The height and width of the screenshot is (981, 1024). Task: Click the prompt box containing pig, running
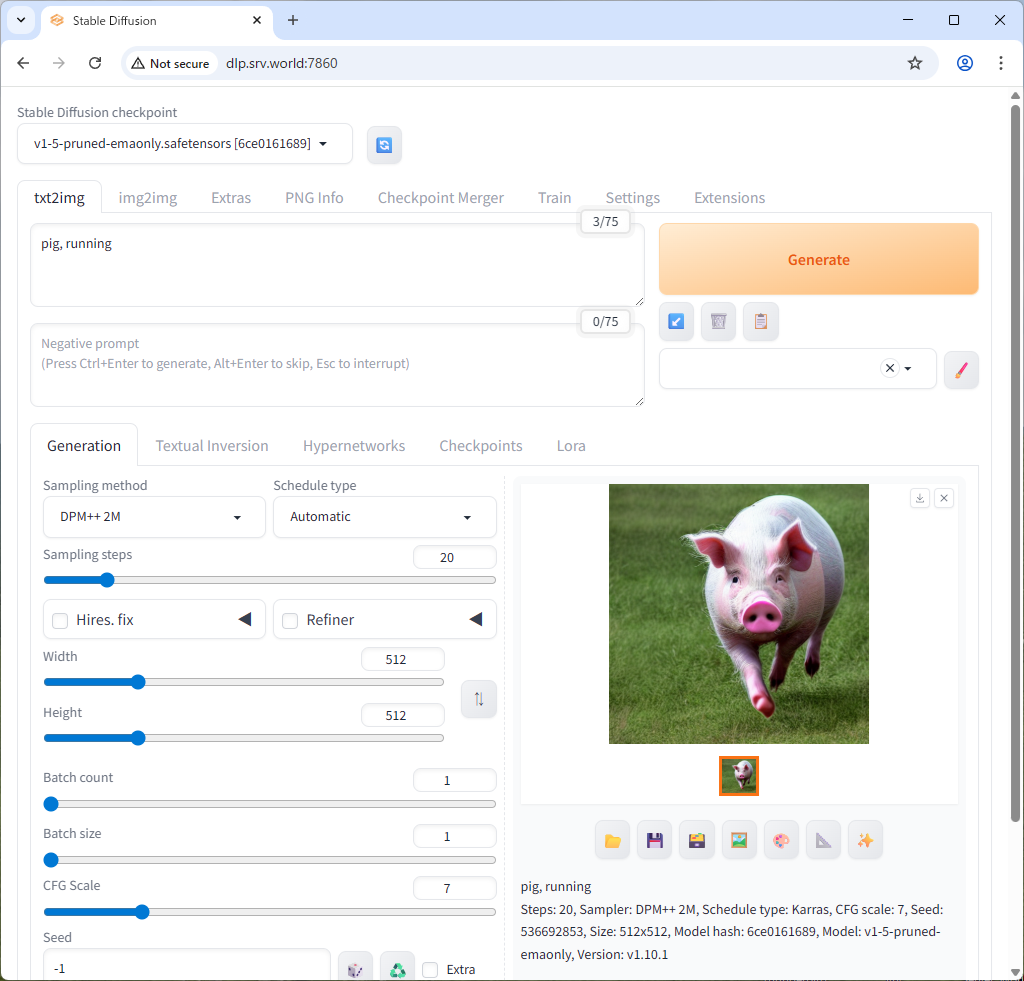coord(337,265)
